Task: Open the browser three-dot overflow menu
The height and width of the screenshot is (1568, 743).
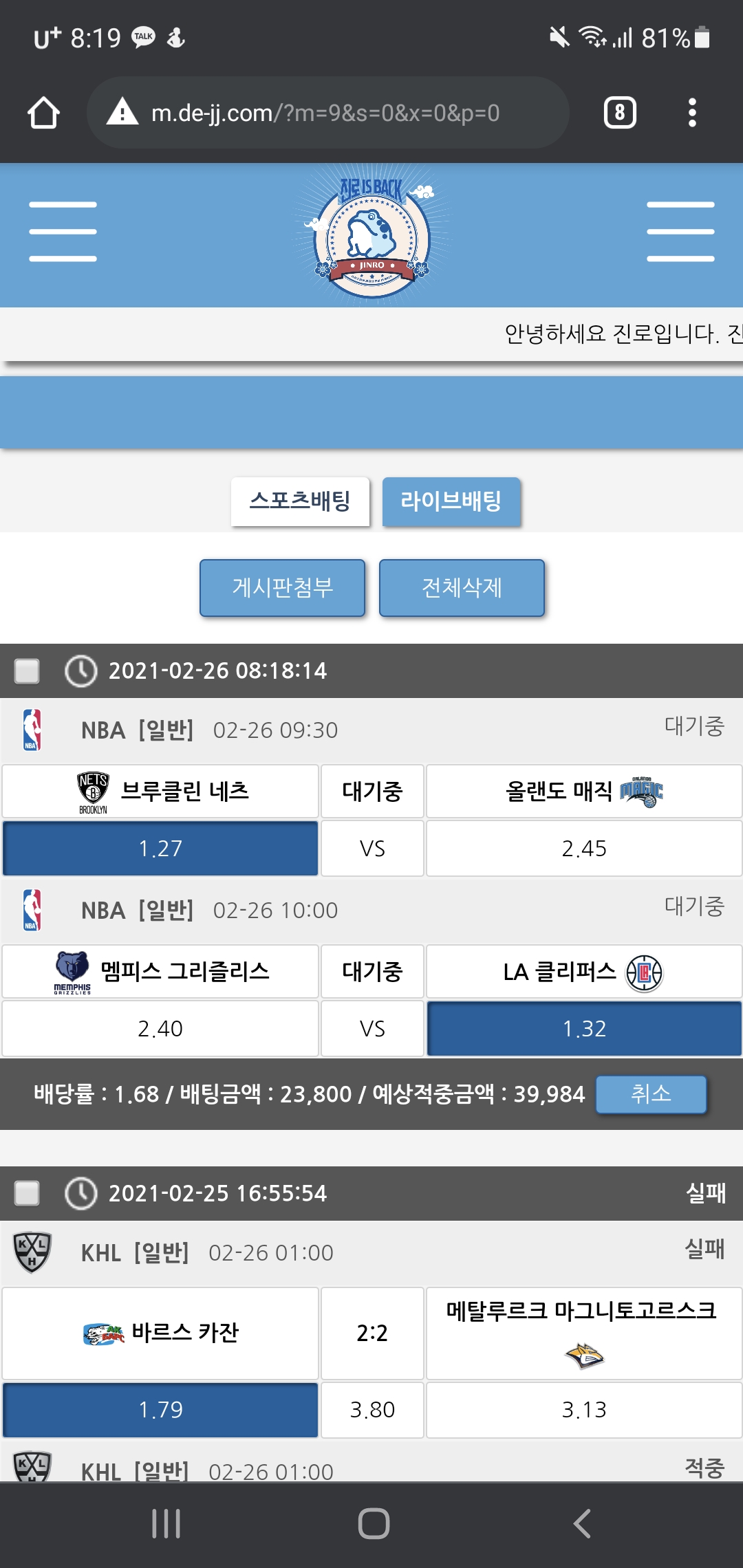Action: pyautogui.click(x=692, y=113)
